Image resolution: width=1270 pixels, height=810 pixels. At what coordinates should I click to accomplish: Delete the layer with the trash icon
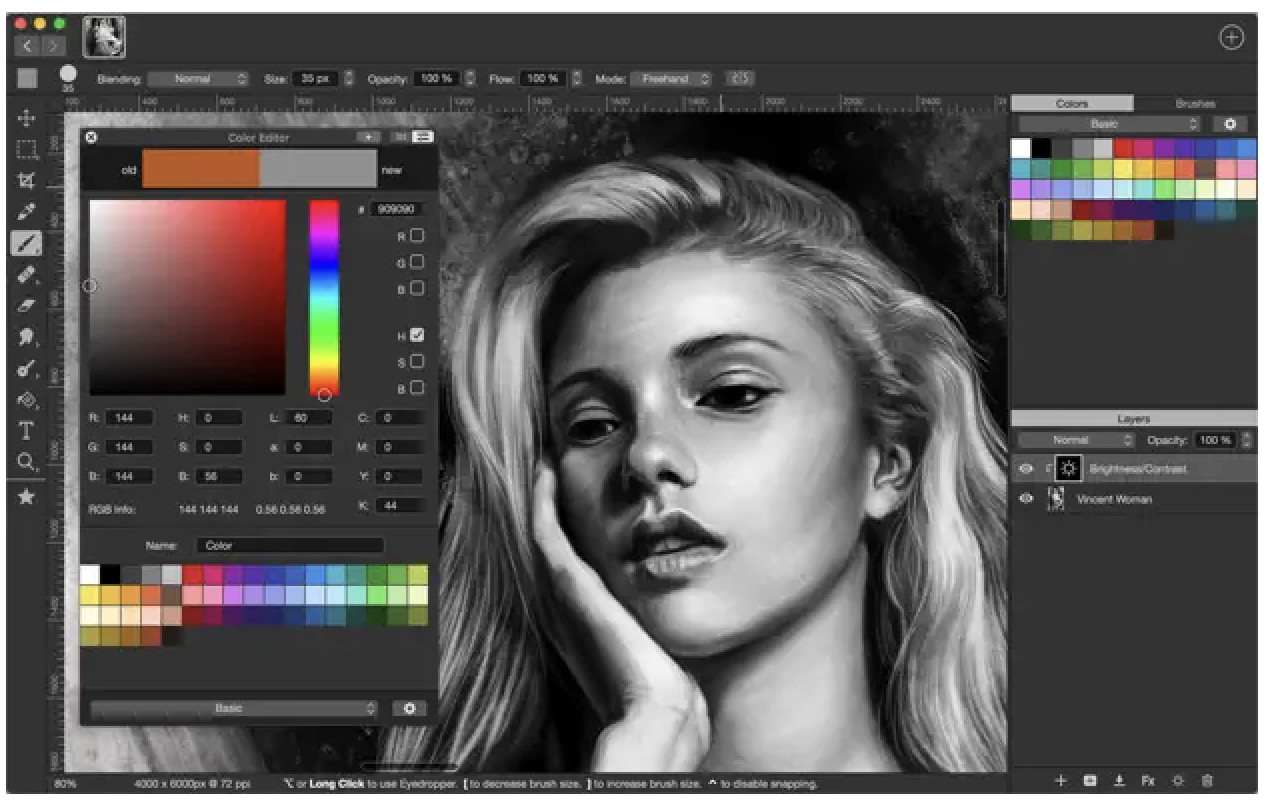coord(1207,780)
